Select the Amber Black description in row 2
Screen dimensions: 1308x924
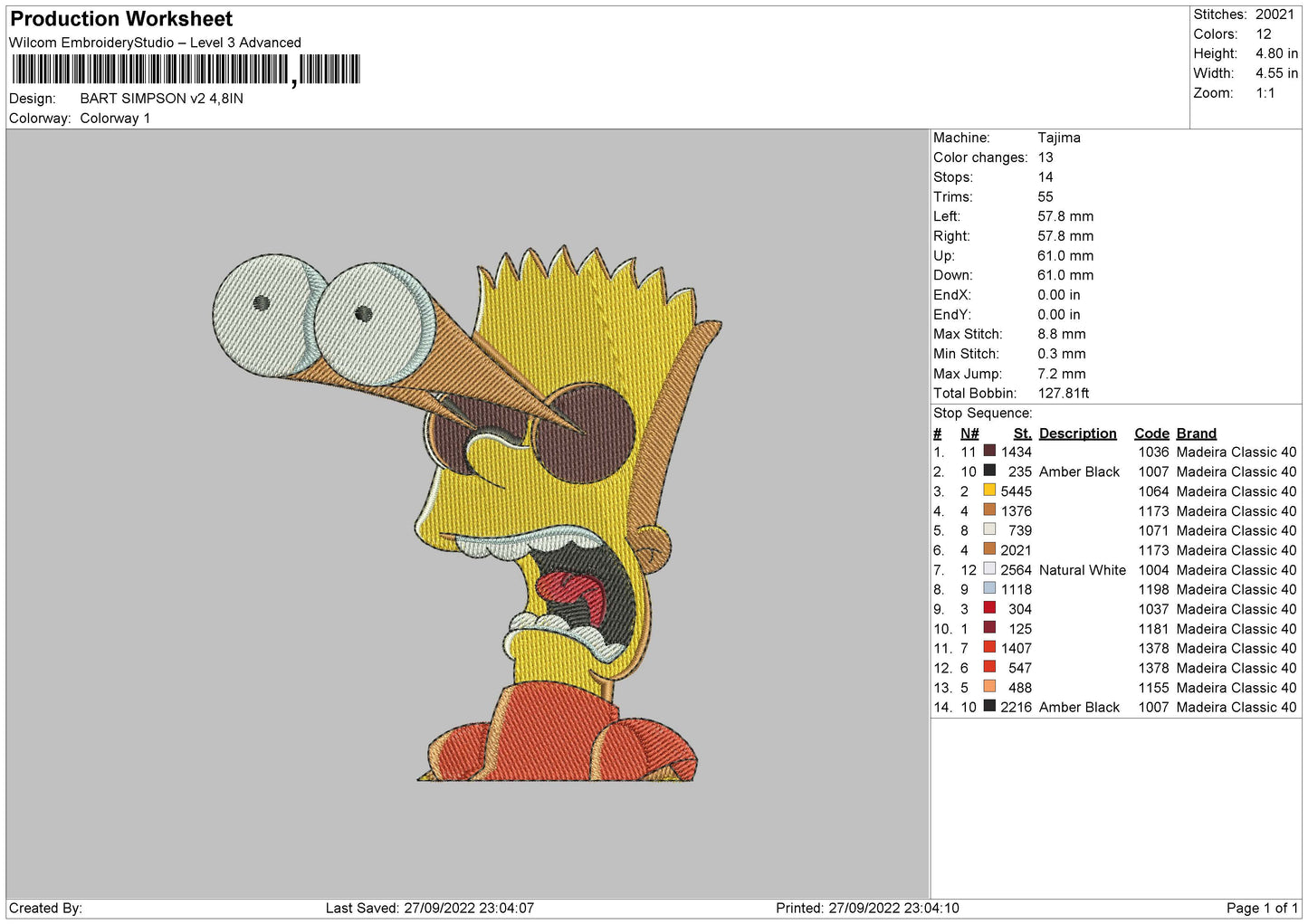(1080, 472)
